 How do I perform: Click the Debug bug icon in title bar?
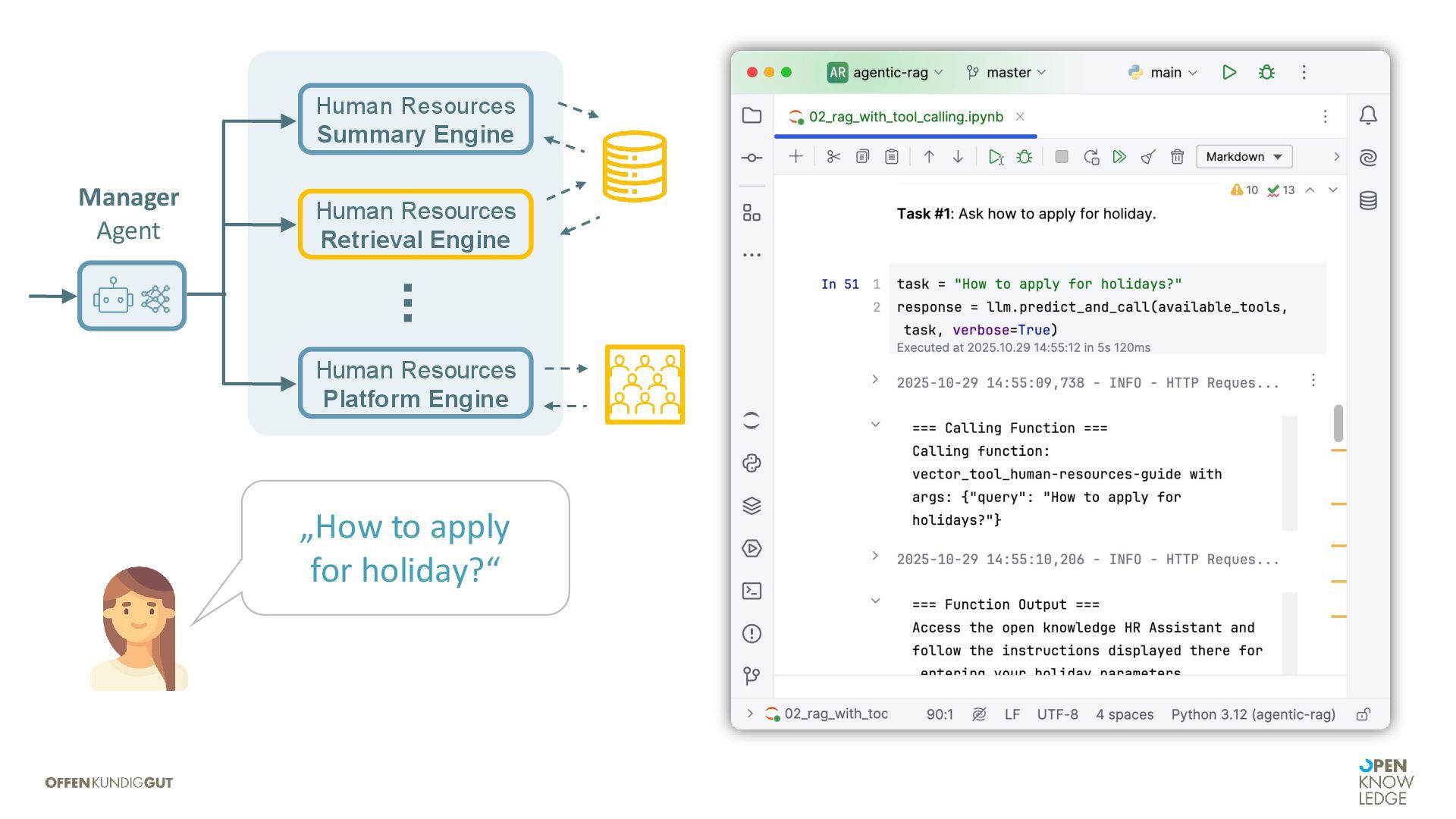coord(1266,72)
